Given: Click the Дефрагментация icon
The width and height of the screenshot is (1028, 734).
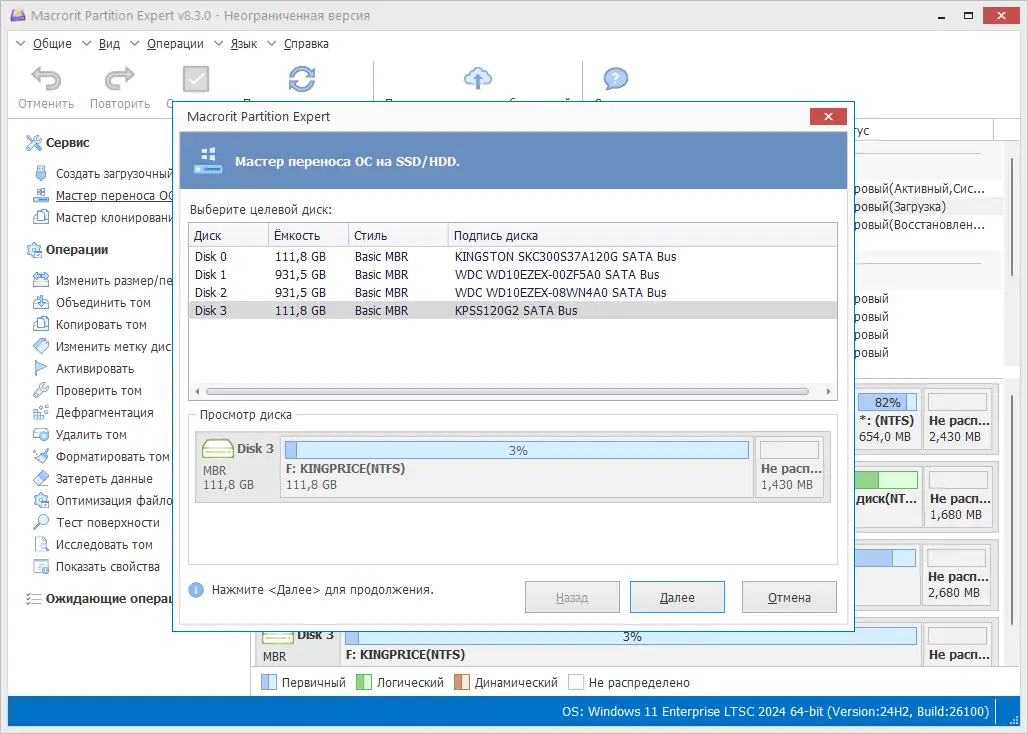Looking at the screenshot, I should tap(41, 412).
